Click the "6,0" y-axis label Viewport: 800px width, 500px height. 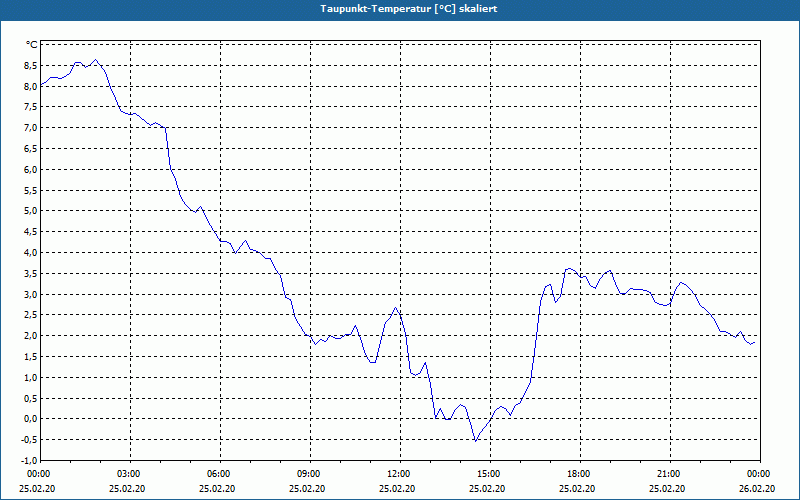click(x=30, y=169)
